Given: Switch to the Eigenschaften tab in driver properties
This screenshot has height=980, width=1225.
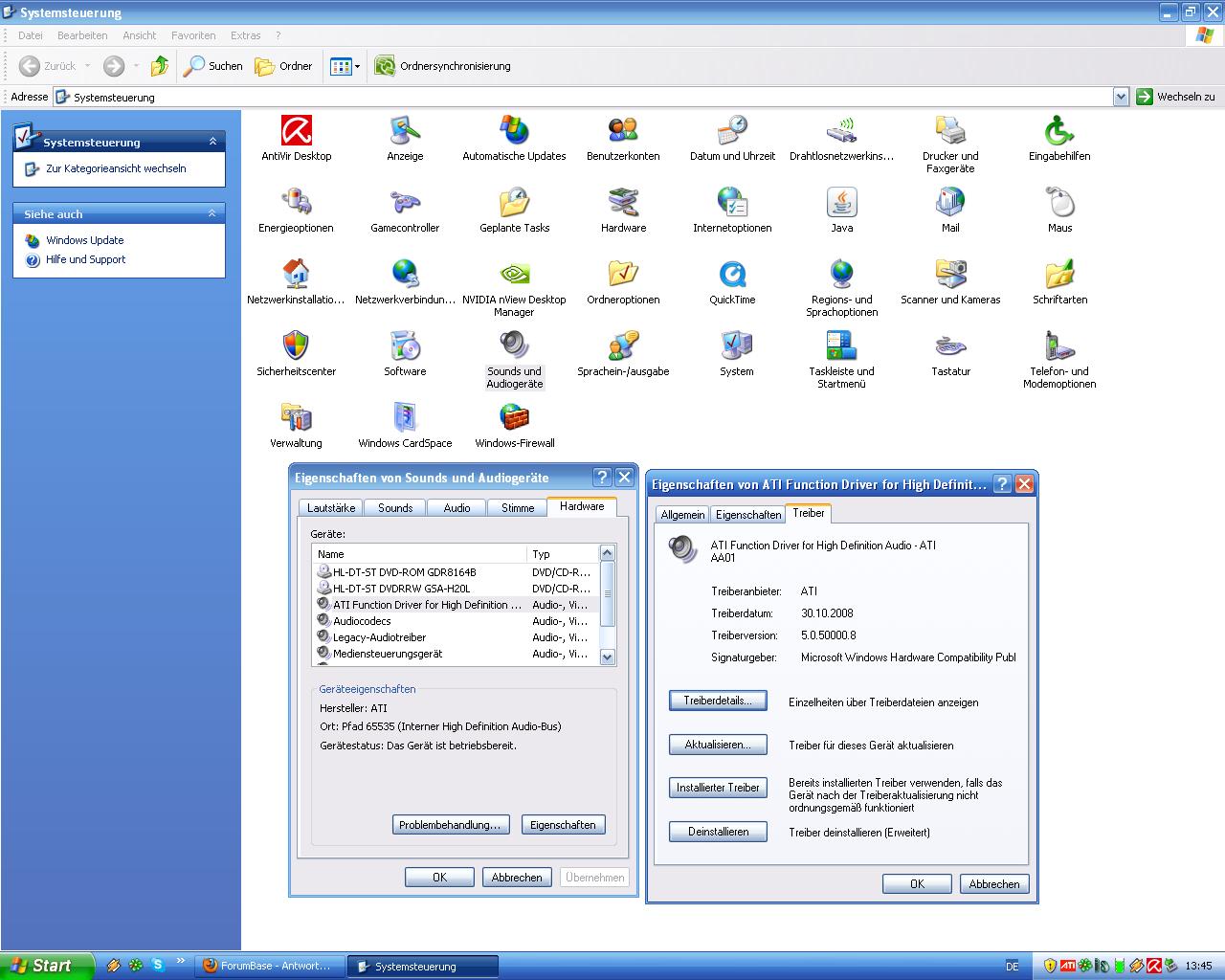Looking at the screenshot, I should [748, 515].
